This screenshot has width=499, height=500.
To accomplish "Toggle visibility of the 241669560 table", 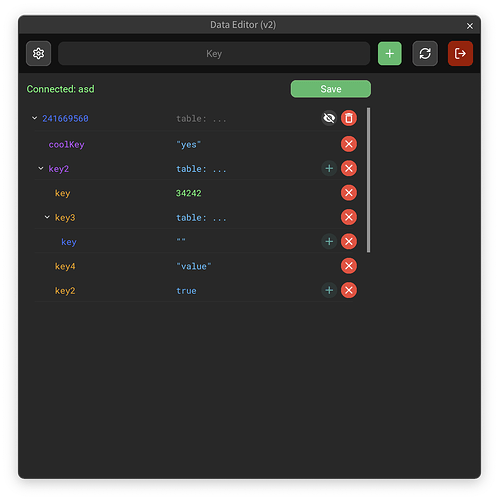I will click(329, 118).
